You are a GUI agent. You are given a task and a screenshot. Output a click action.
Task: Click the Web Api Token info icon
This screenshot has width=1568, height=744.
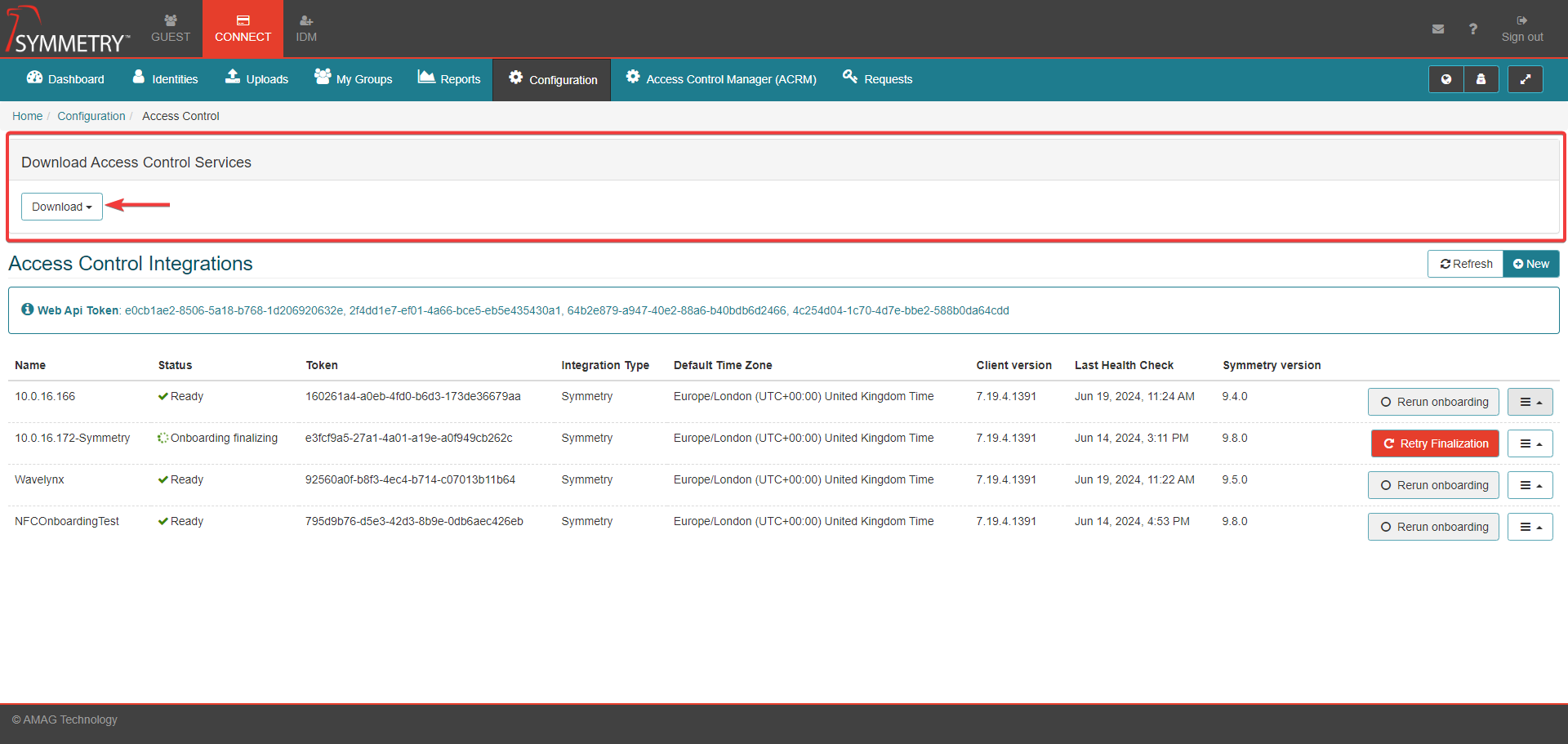tap(28, 310)
